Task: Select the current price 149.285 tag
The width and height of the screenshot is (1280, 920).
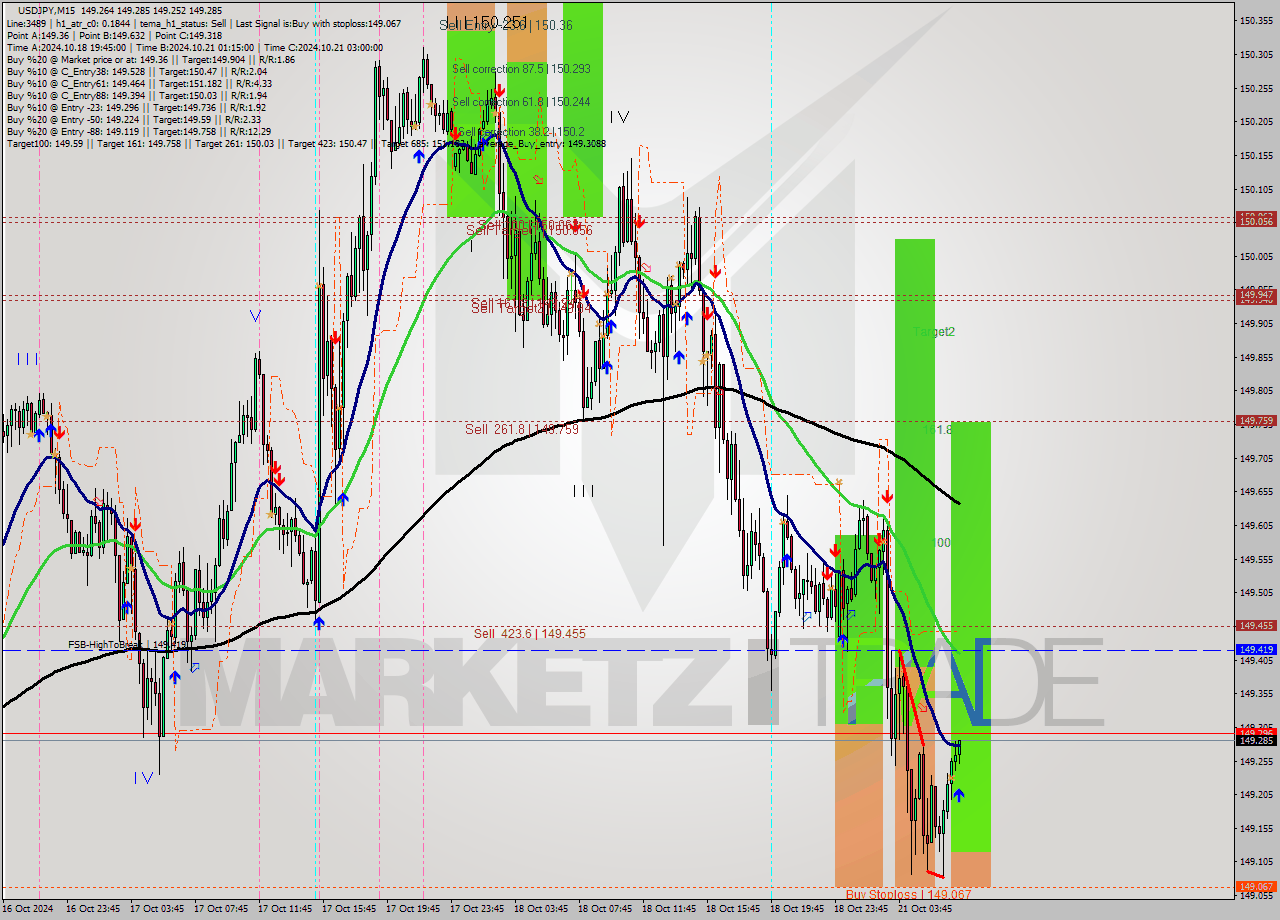Action: 1257,740
